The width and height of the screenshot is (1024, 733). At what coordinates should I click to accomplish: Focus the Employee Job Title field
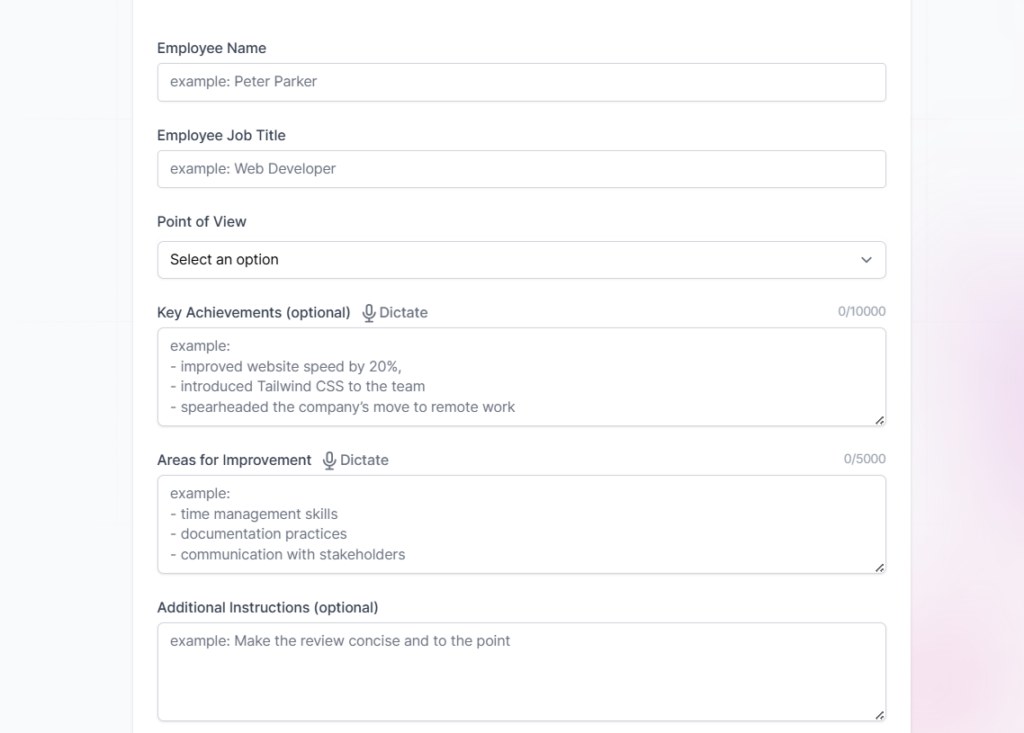[521, 169]
